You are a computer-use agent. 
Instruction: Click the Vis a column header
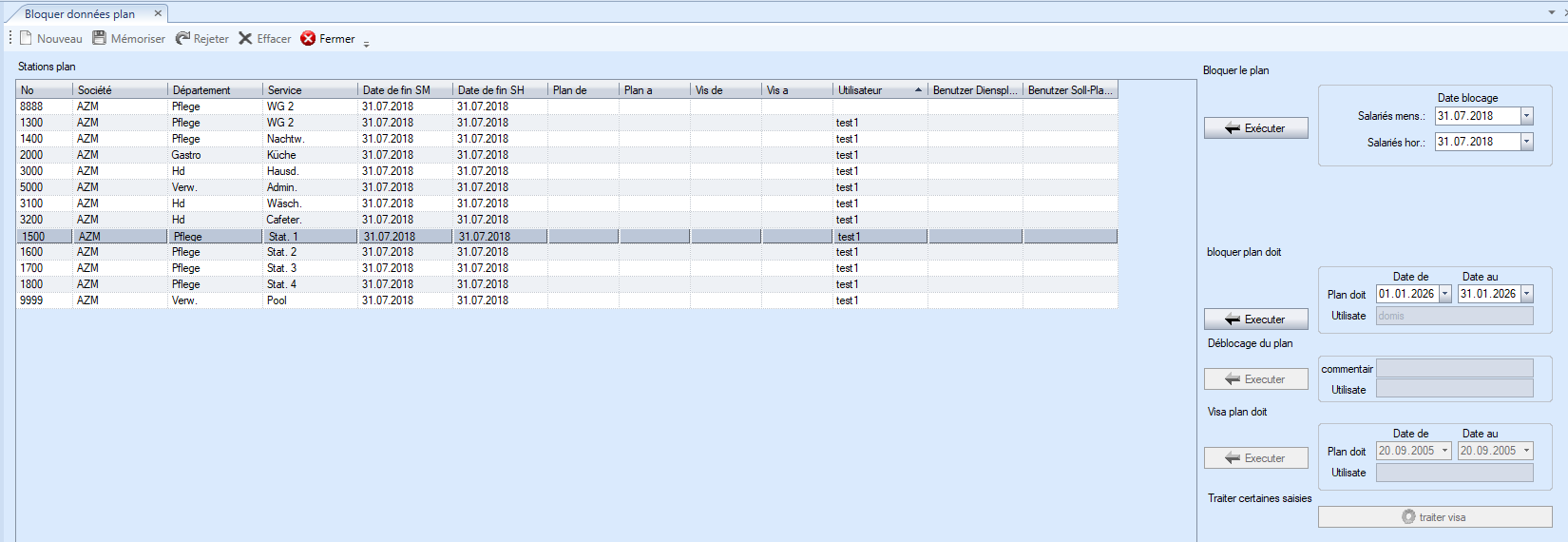pyautogui.click(x=797, y=90)
